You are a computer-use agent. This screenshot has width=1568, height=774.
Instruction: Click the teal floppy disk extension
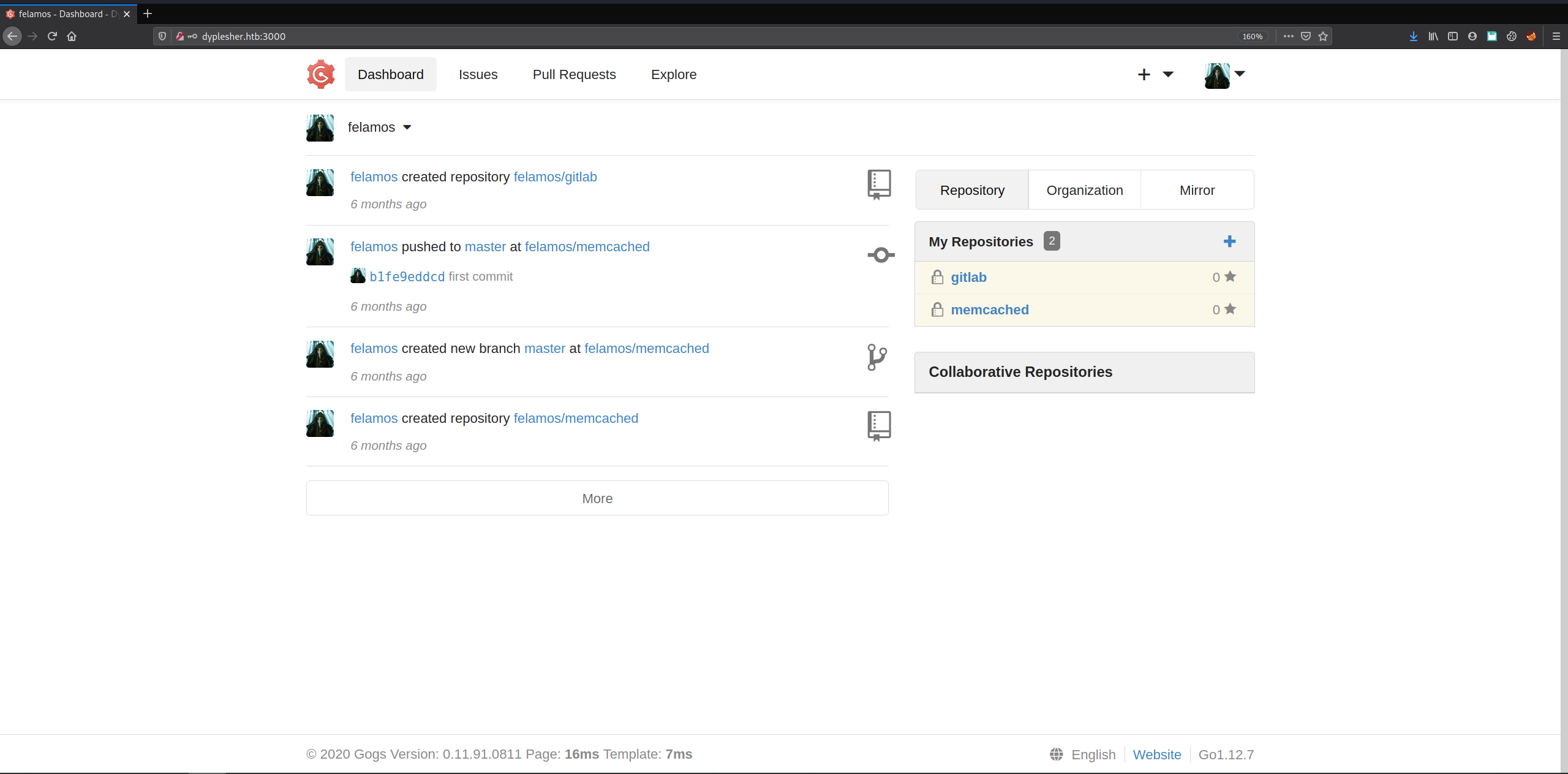[1492, 36]
